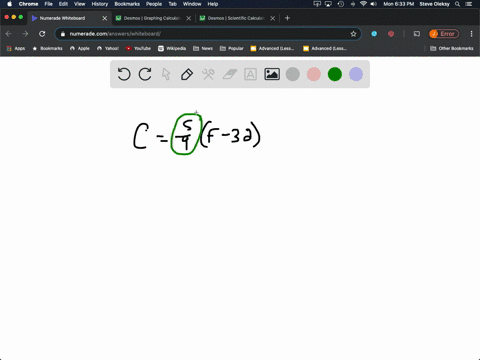Viewport: 480px width, 360px height.
Task: Close the Desmos Graphing Calculator tab
Action: click(189, 18)
